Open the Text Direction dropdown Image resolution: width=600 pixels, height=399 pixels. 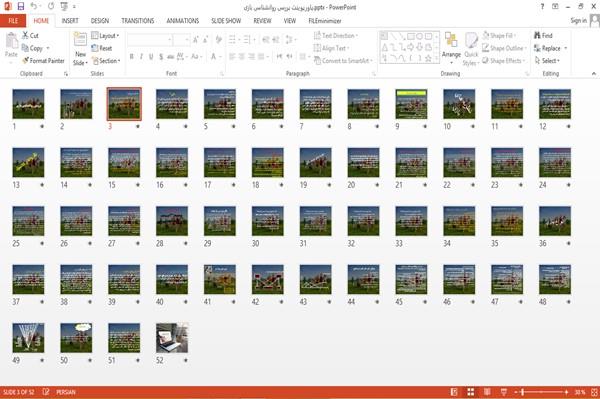coord(336,35)
